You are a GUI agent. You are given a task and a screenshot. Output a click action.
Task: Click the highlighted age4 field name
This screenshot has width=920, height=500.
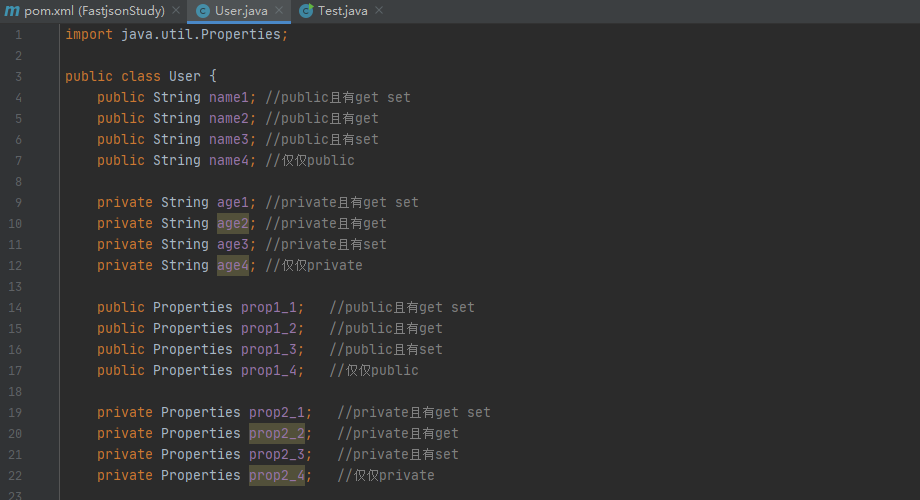click(232, 266)
